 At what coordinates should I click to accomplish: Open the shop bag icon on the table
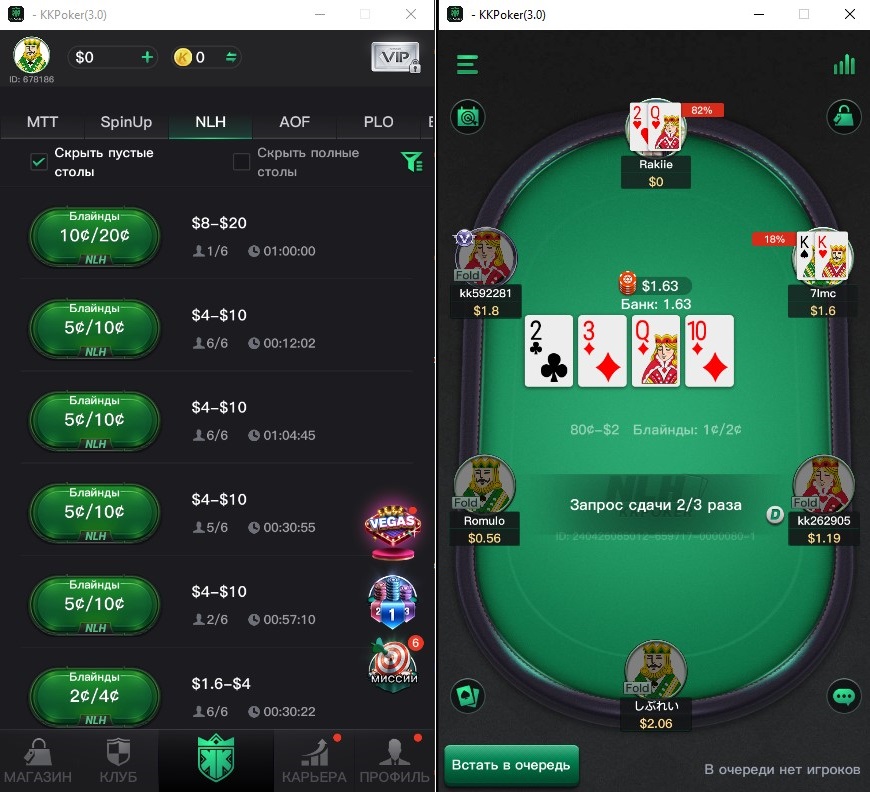[843, 117]
